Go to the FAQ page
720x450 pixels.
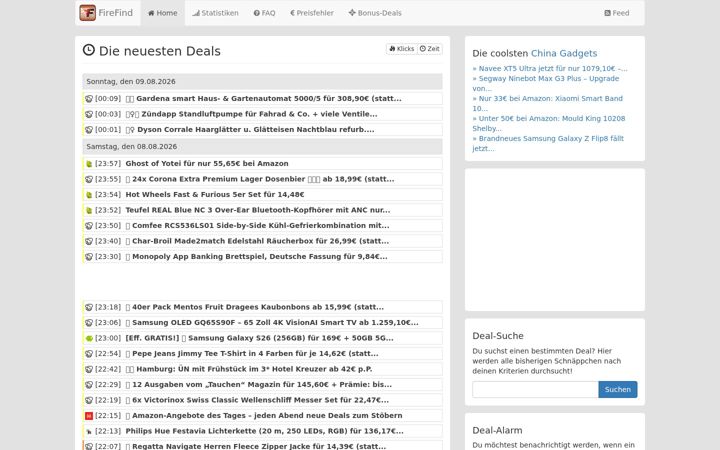pyautogui.click(x=264, y=13)
